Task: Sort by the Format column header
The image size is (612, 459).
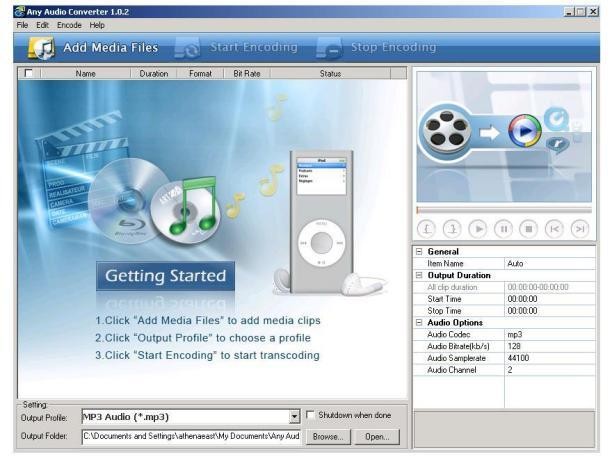Action: point(200,73)
